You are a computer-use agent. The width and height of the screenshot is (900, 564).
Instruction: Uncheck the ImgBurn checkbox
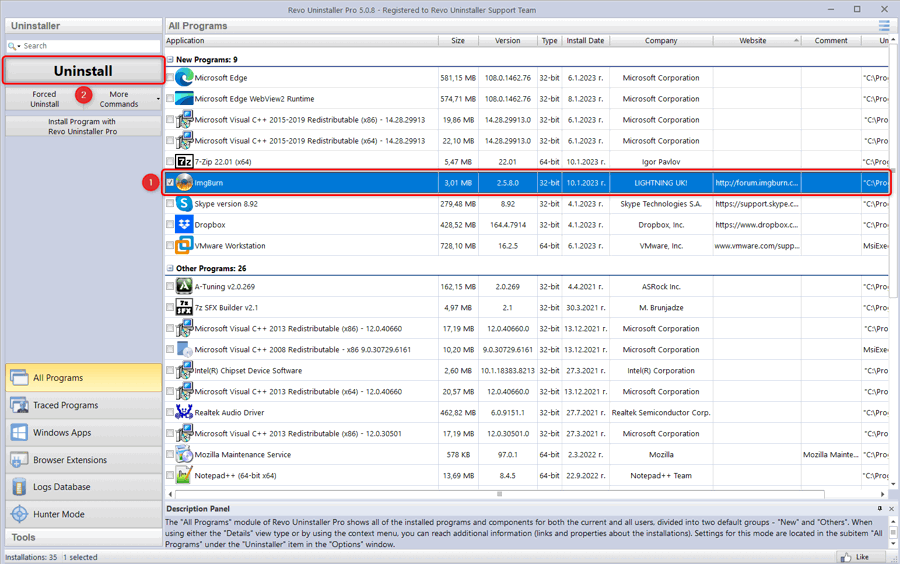click(x=170, y=182)
